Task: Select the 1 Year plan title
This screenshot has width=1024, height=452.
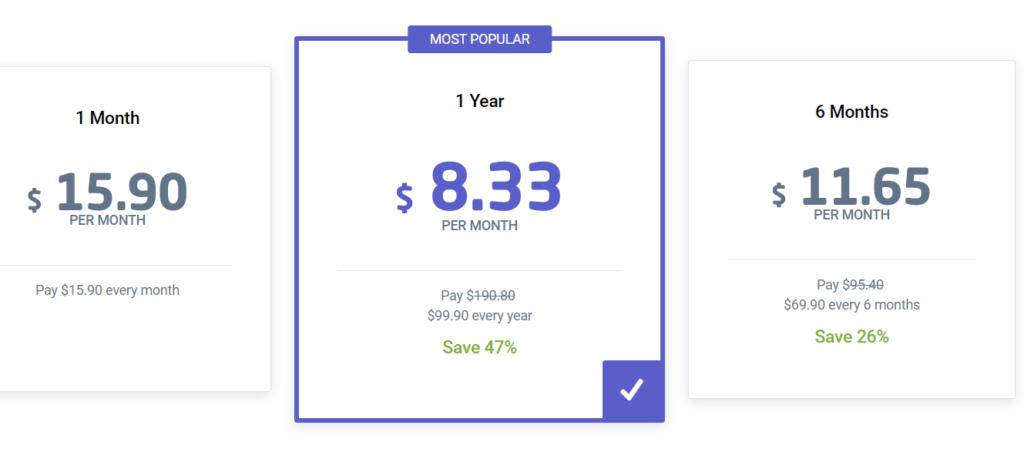Action: pos(480,101)
